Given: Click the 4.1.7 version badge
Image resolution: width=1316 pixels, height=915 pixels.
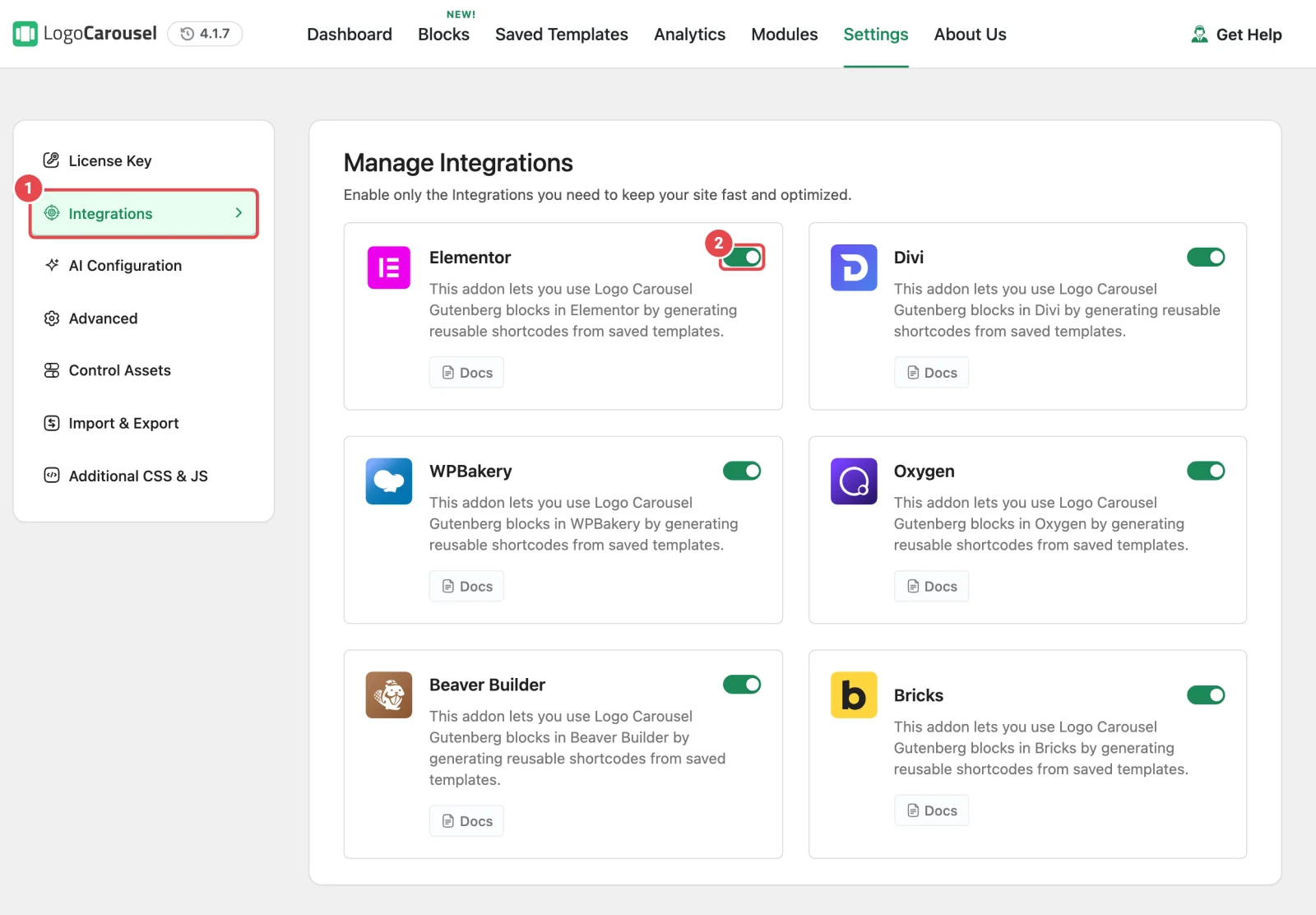Looking at the screenshot, I should [x=205, y=34].
